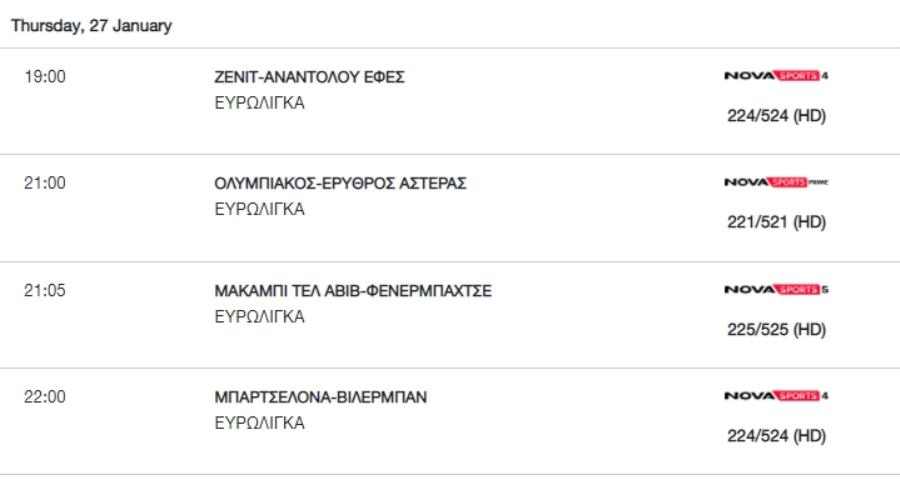Select channel number 221/521 (HD)
Screen dimensions: 900x484
pos(777,222)
